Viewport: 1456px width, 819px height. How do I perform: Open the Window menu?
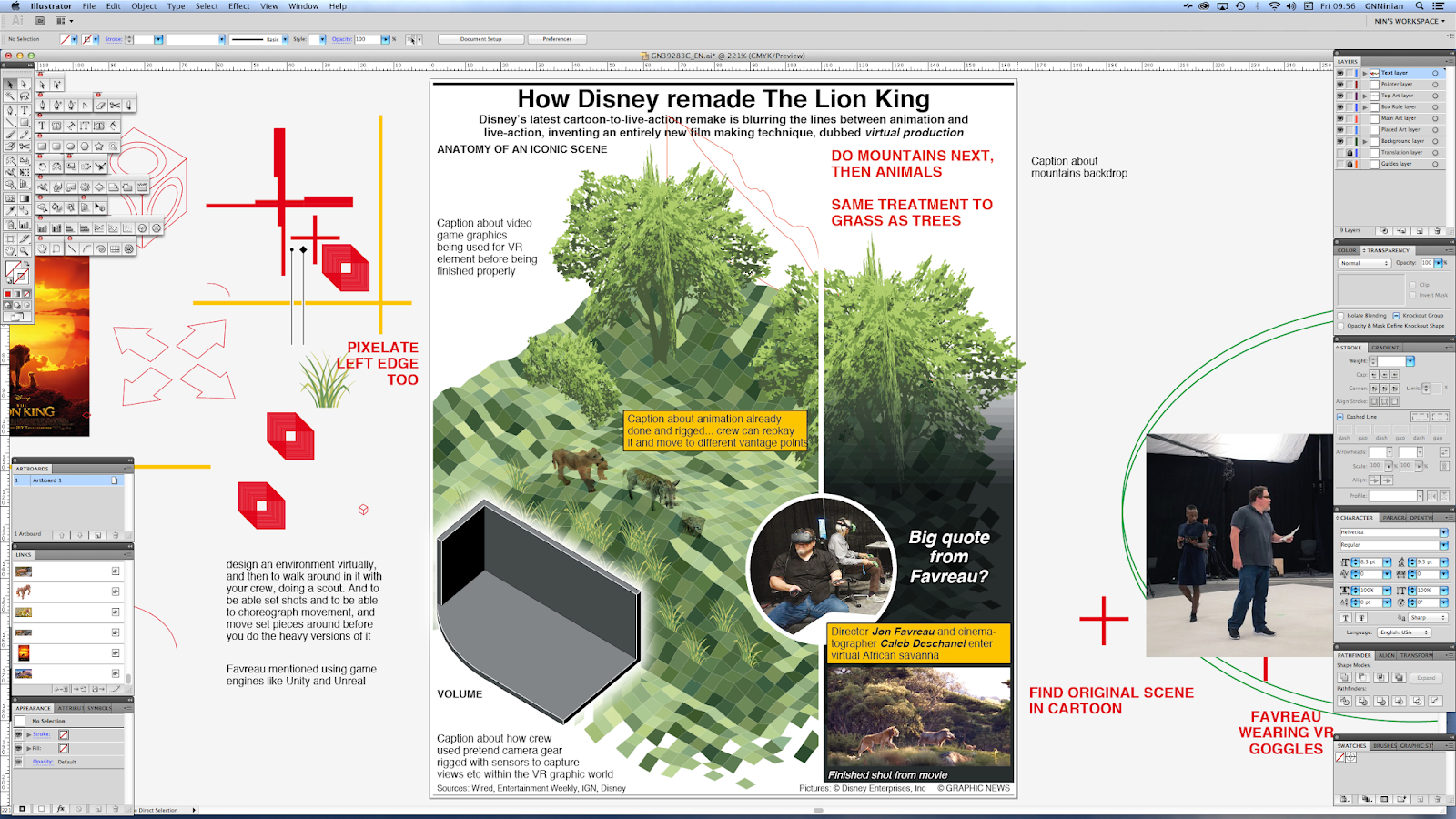304,6
